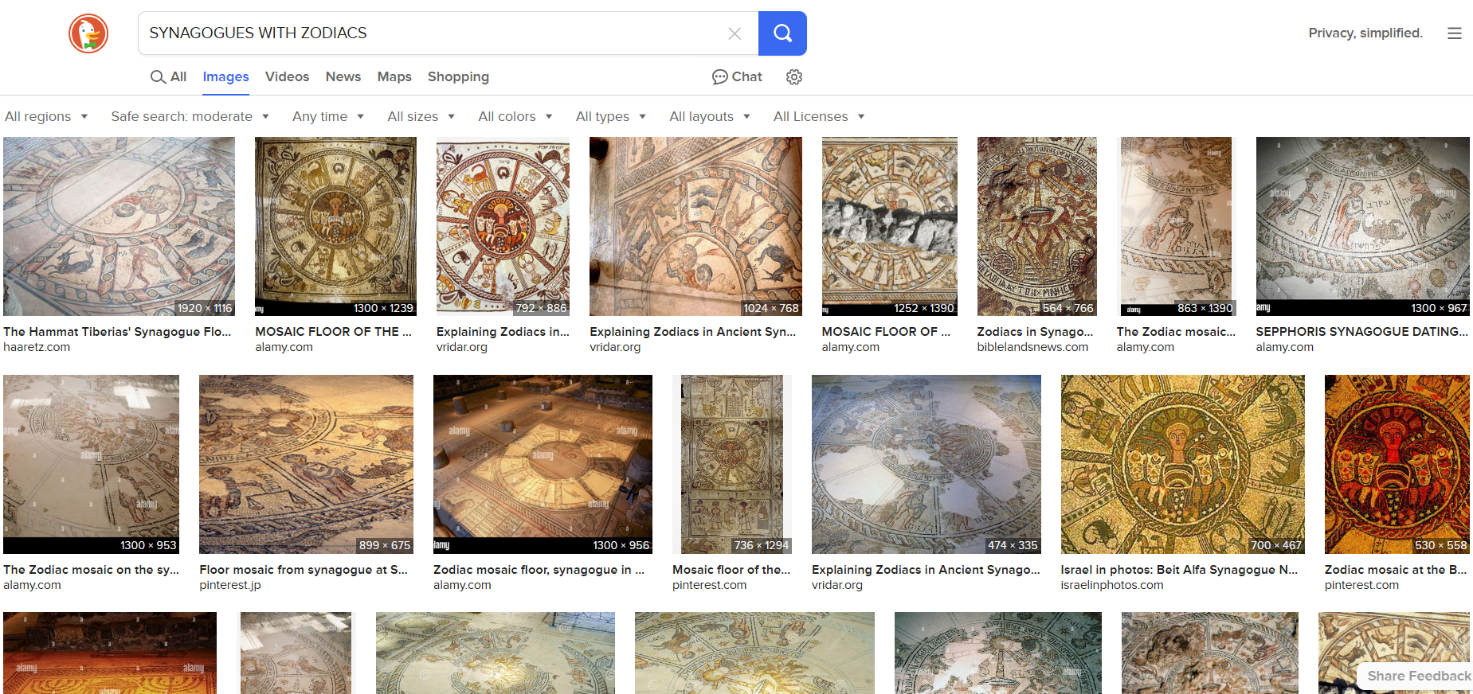Open the 564 × 766 biblelandsnews image
1473x694 pixels.
click(x=1037, y=227)
